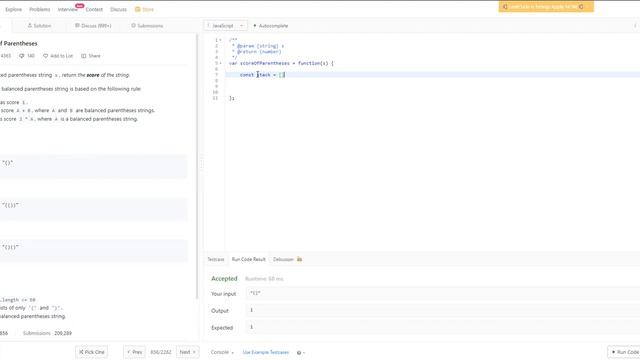This screenshot has height=360, width=640.
Task: Open the Debugger tab
Action: point(283,260)
